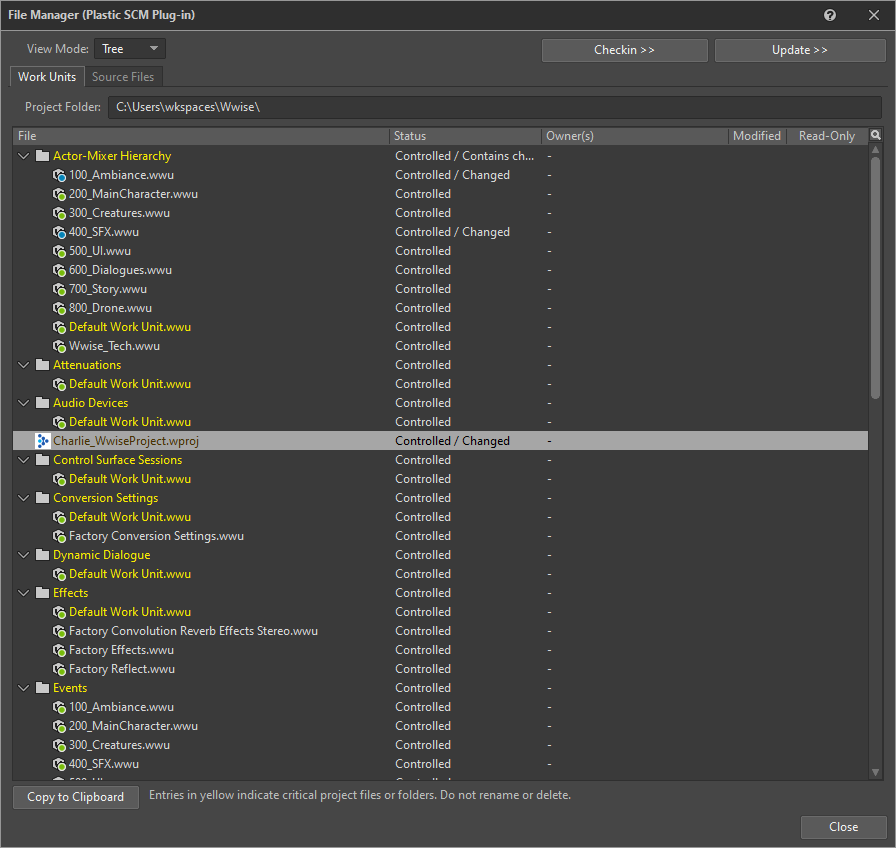Viewport: 896px width, 848px height.
Task: Click the Factory Reflect.wwu work unit icon
Action: pyautogui.click(x=60, y=669)
